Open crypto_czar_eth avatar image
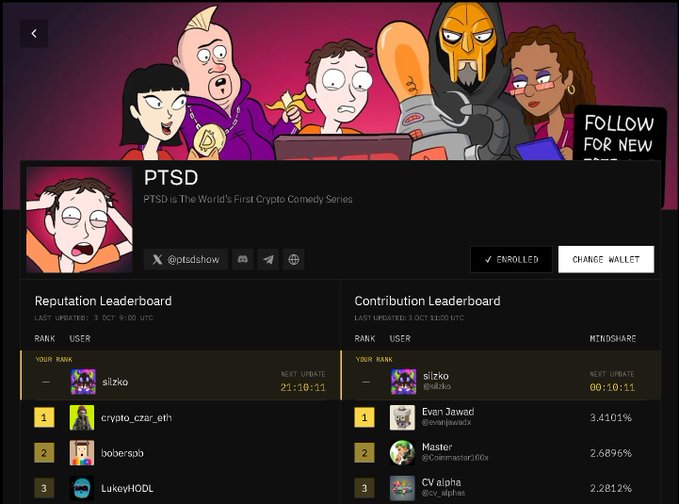 pyautogui.click(x=82, y=417)
